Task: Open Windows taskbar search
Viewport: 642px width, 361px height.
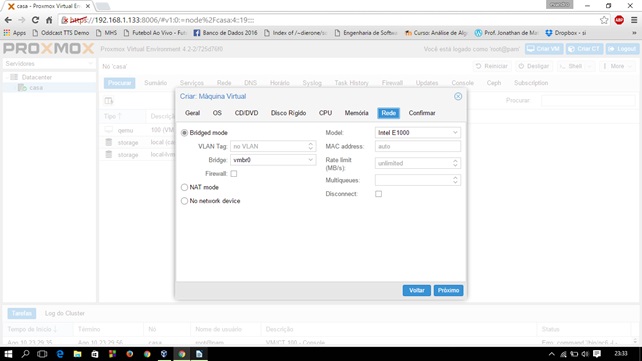Action: coord(25,354)
